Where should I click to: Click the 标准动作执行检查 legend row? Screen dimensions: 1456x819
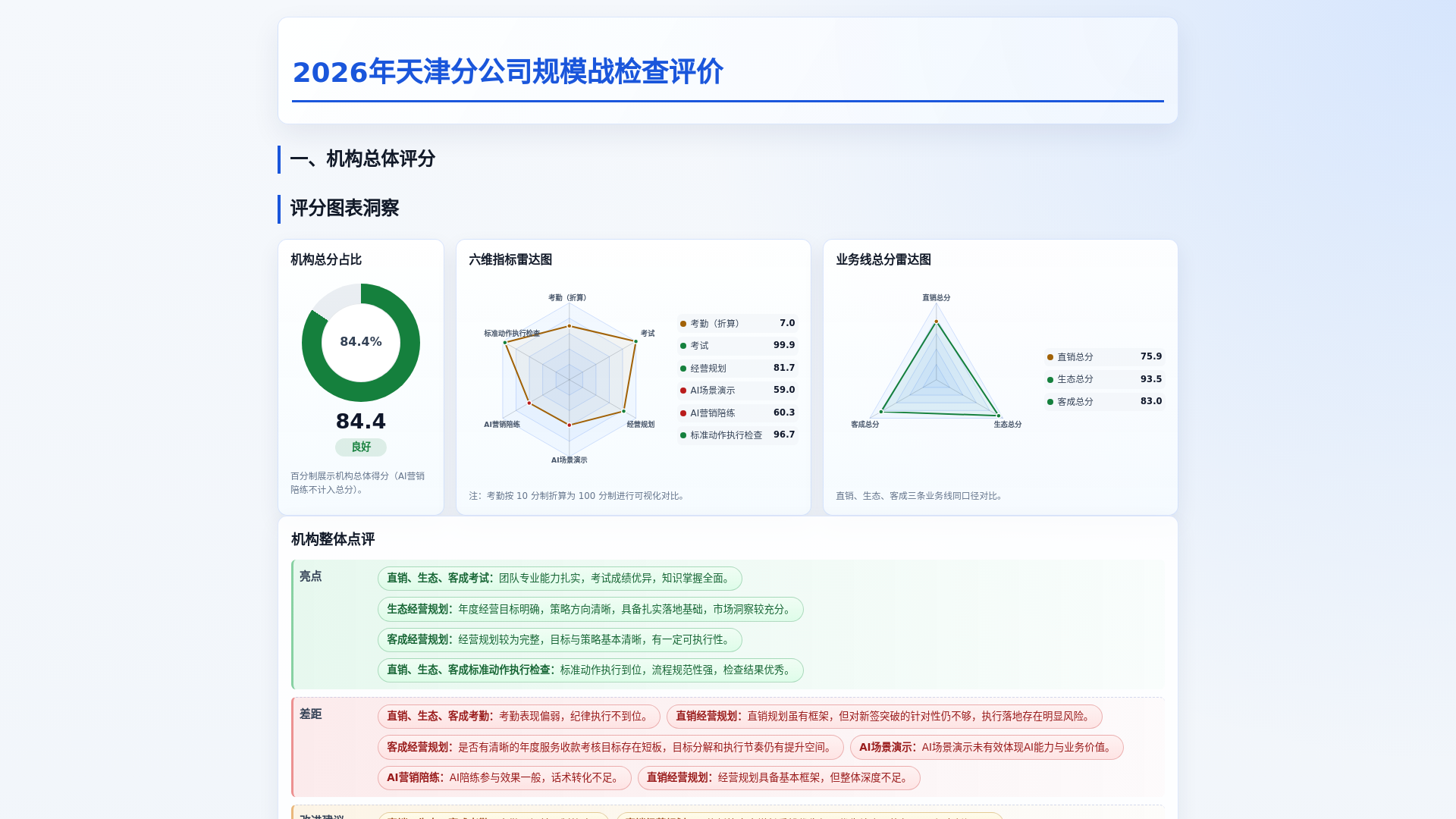pyautogui.click(x=738, y=435)
